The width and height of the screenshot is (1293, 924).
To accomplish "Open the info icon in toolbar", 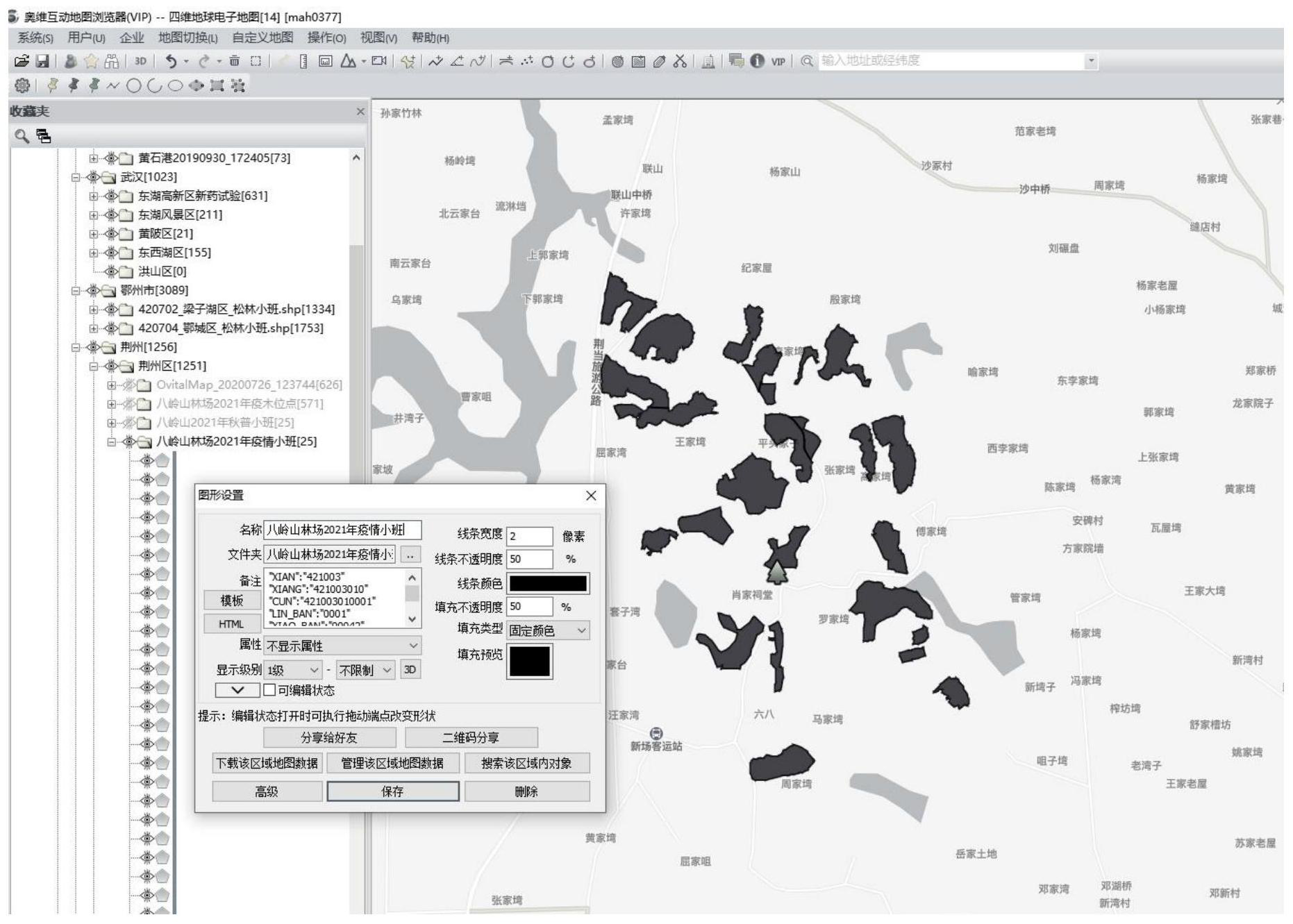I will click(757, 61).
